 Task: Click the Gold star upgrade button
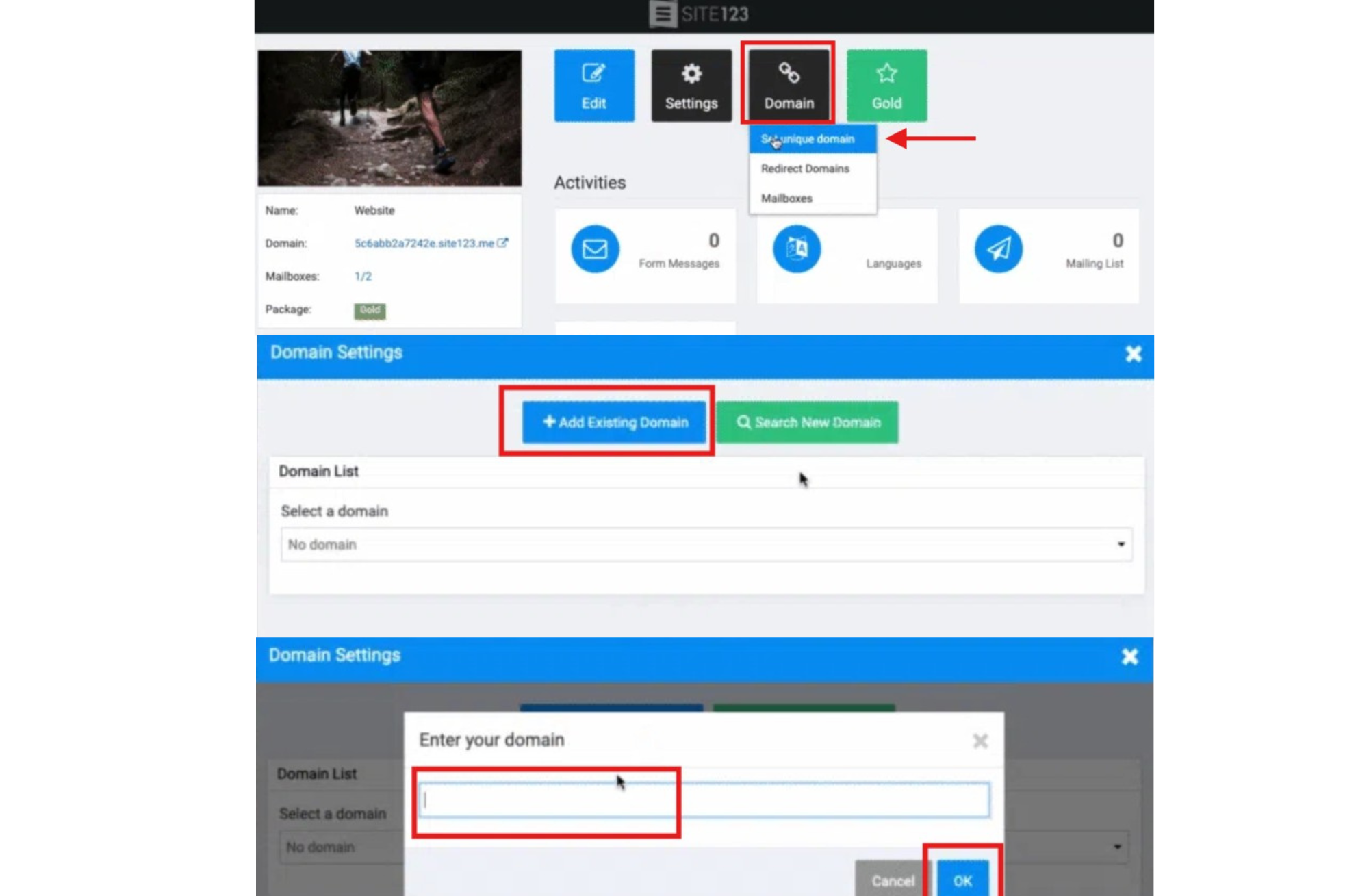pos(886,86)
